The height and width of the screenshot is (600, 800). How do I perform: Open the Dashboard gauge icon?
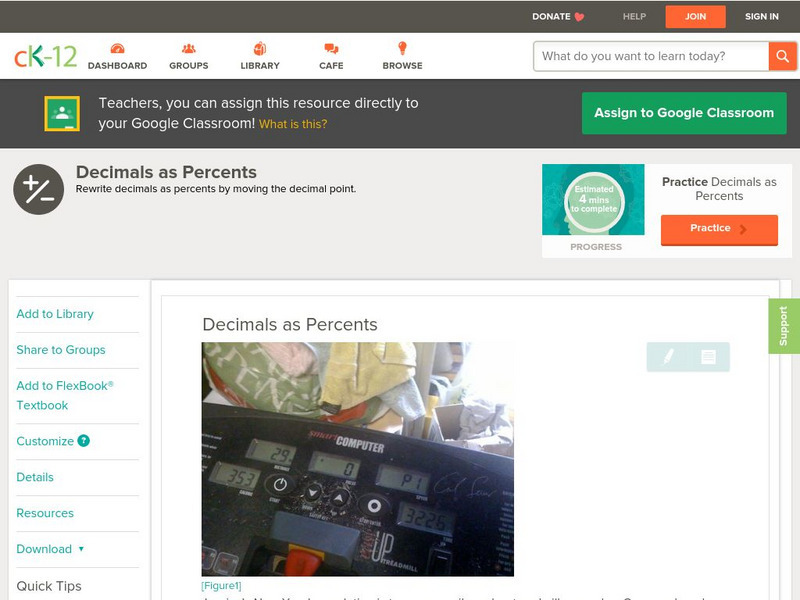(x=117, y=48)
